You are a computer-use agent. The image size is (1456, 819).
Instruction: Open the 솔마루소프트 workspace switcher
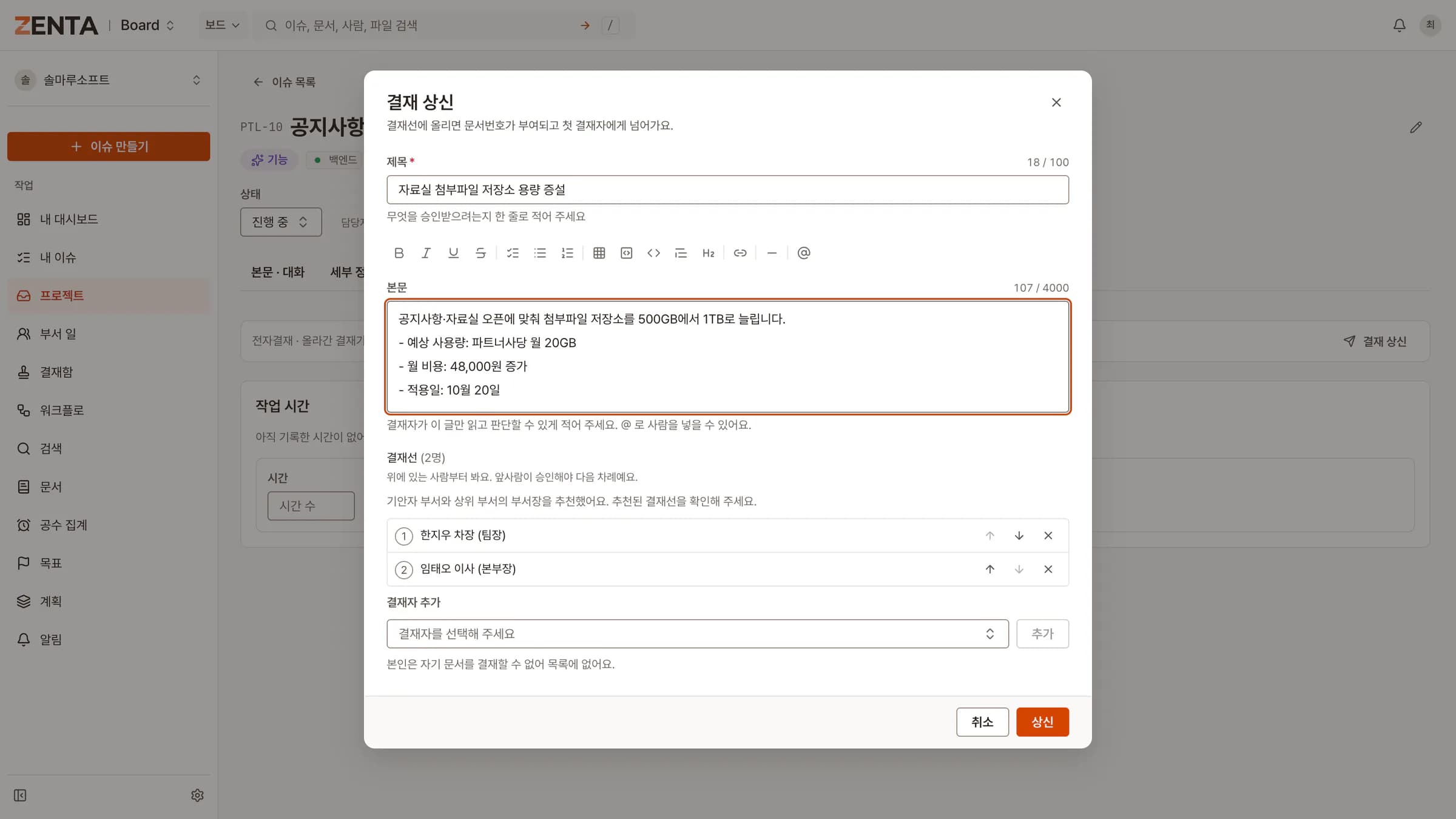[109, 80]
